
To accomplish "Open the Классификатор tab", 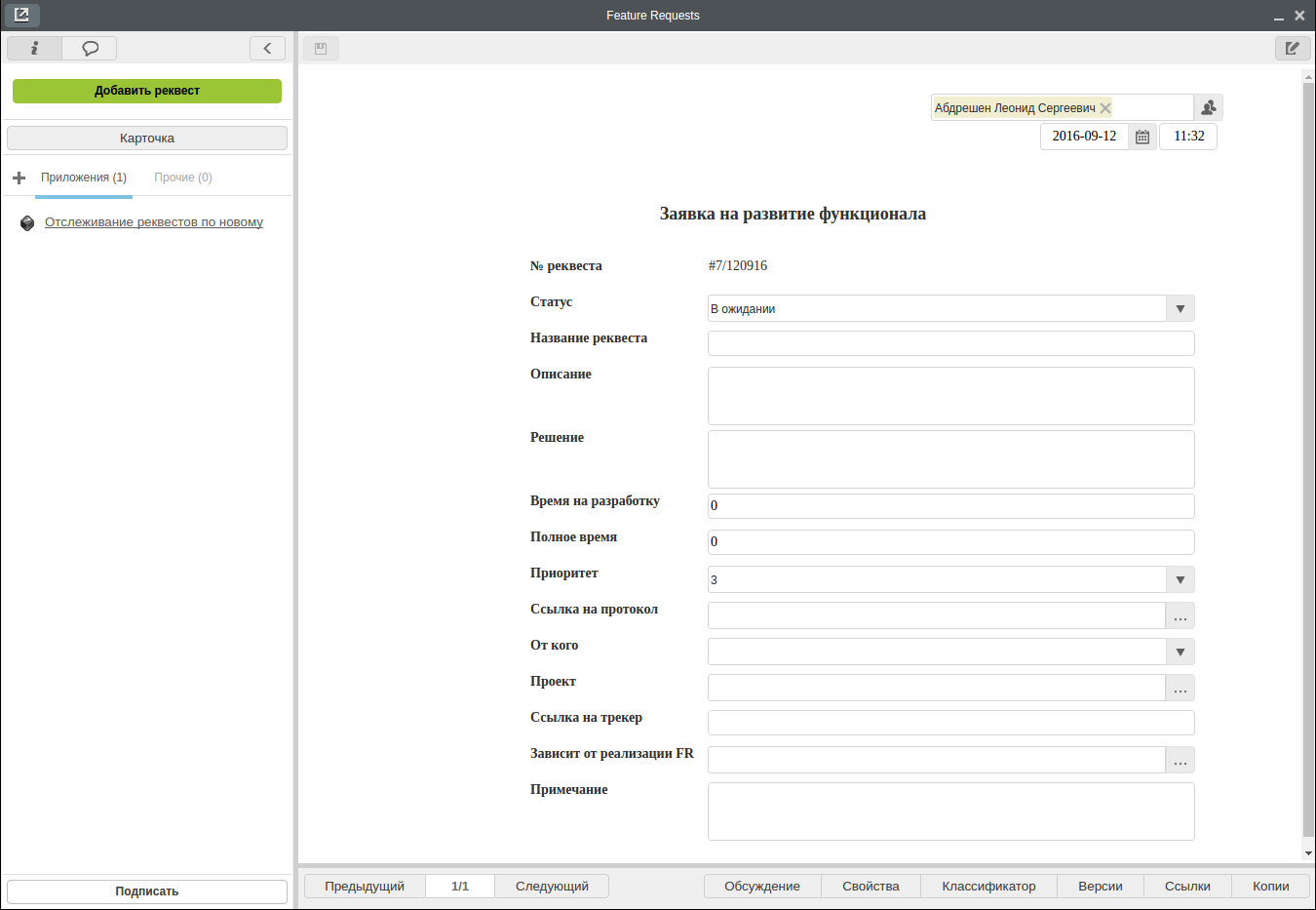I will [988, 886].
